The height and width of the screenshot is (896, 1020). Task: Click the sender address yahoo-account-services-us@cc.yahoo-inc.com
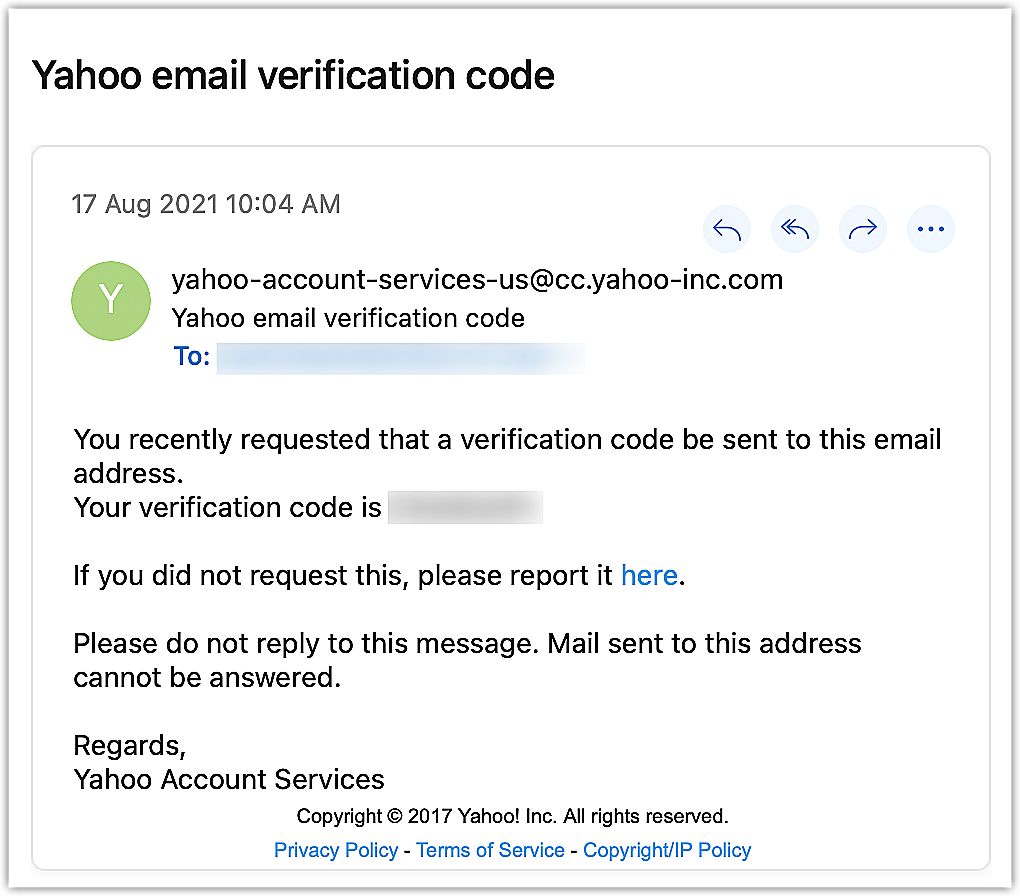coord(477,280)
